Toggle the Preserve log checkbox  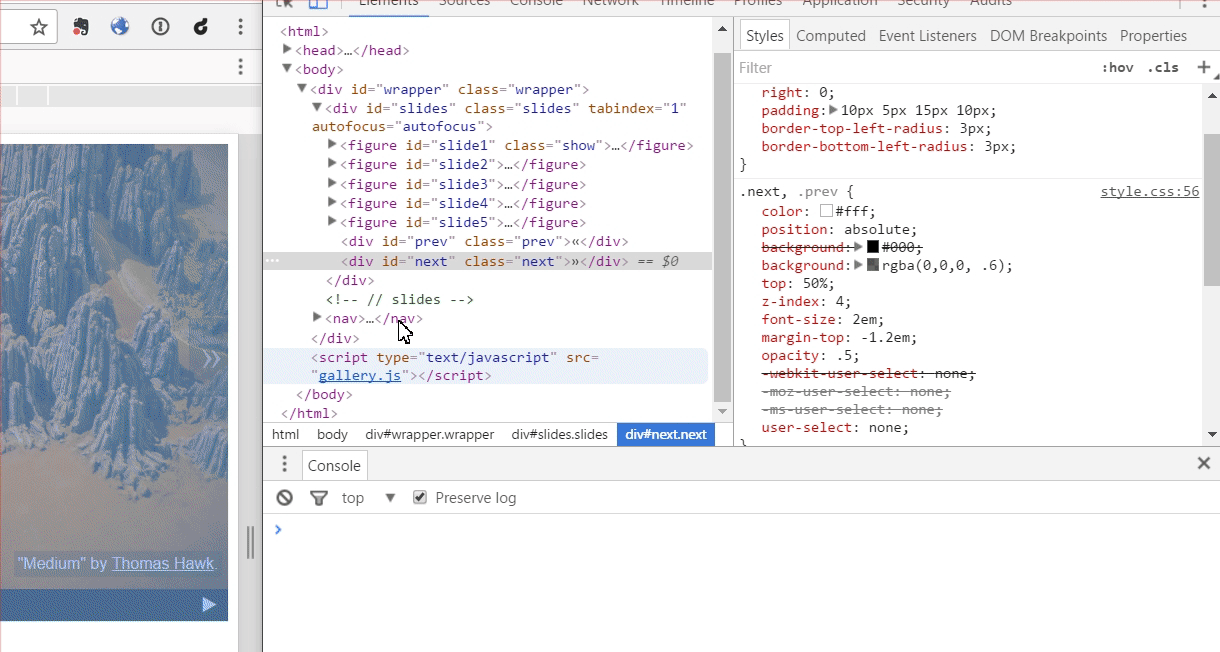[420, 498]
